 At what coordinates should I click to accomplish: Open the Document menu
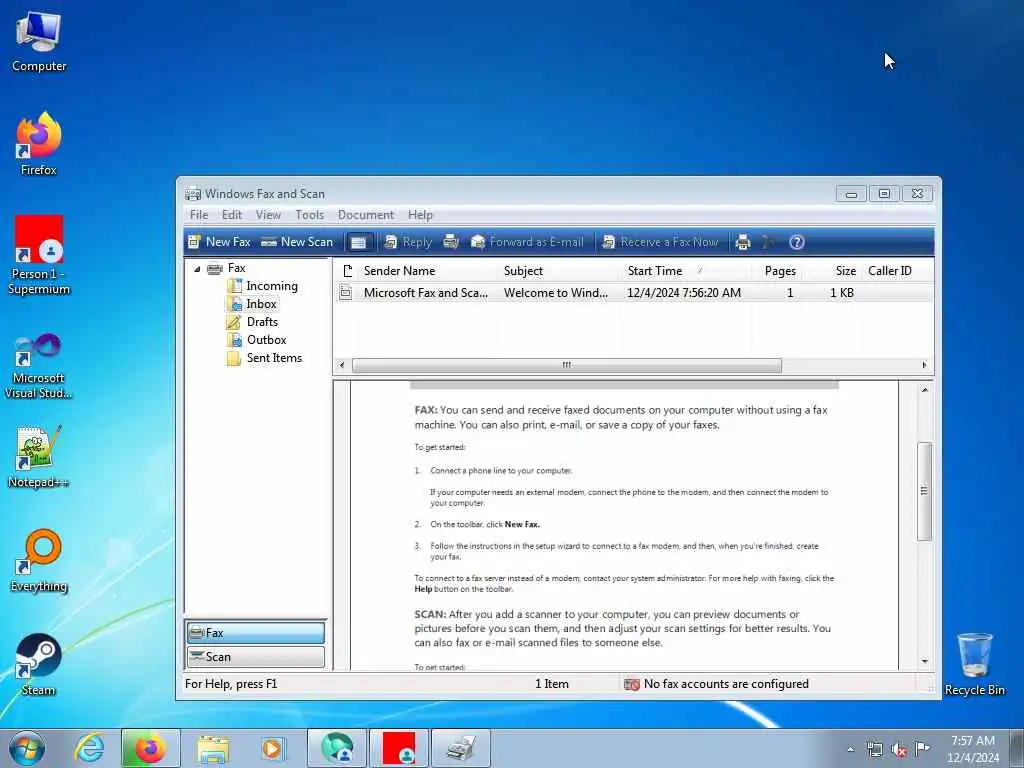click(366, 215)
